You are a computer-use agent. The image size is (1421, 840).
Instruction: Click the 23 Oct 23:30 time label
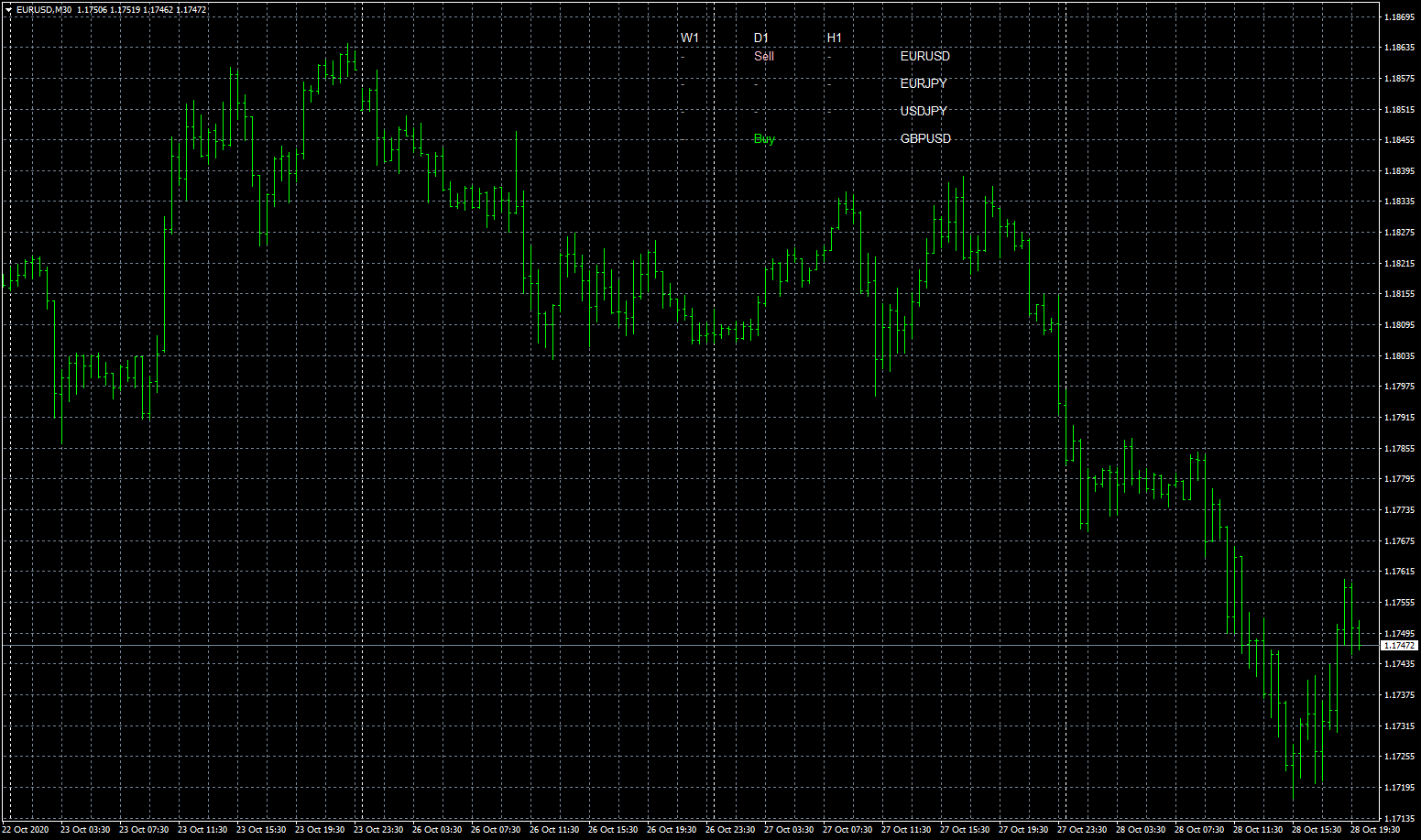tap(378, 830)
